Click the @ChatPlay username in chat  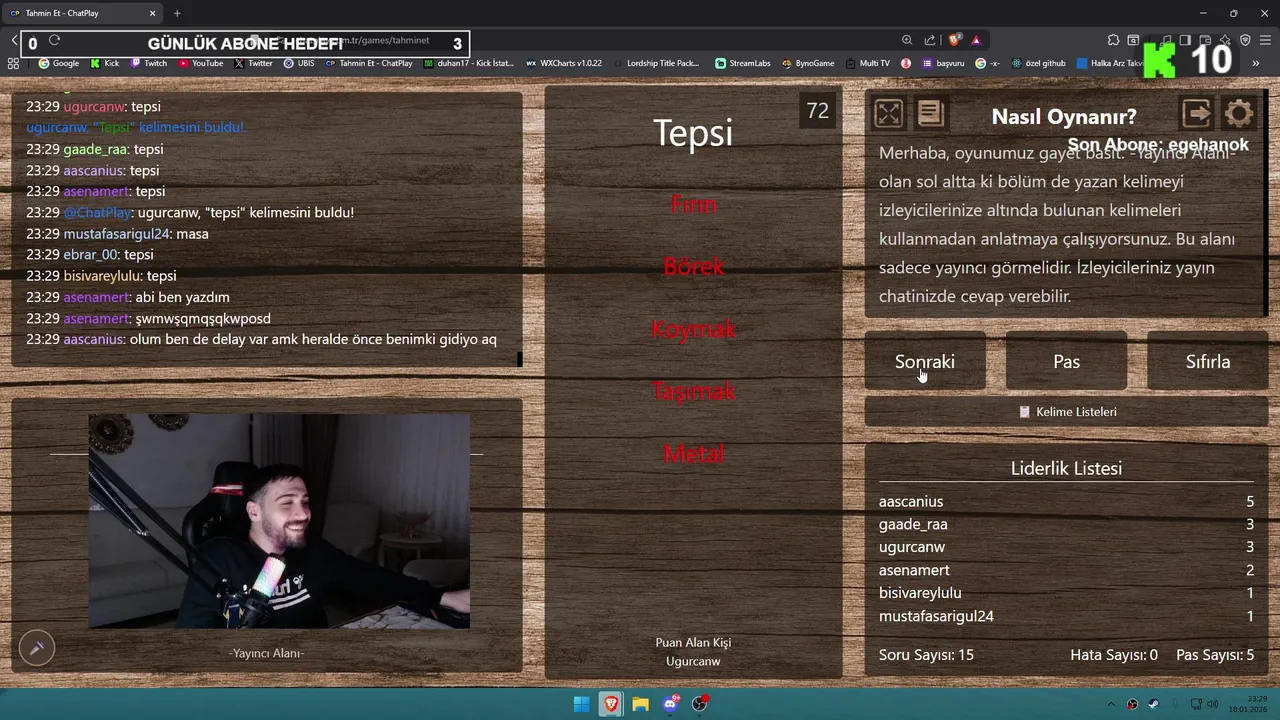pyautogui.click(x=98, y=213)
